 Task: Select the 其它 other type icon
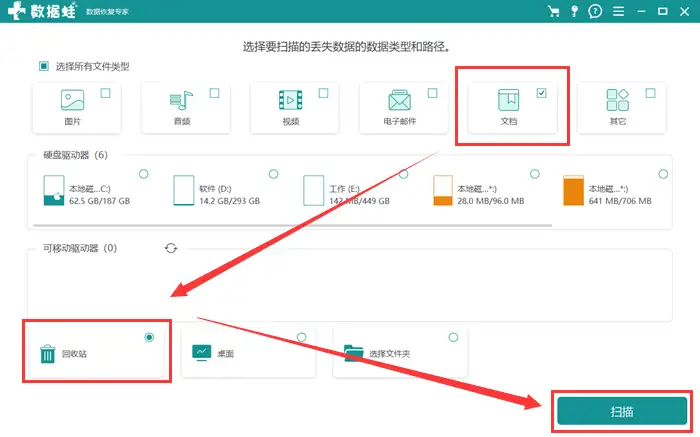[618, 100]
